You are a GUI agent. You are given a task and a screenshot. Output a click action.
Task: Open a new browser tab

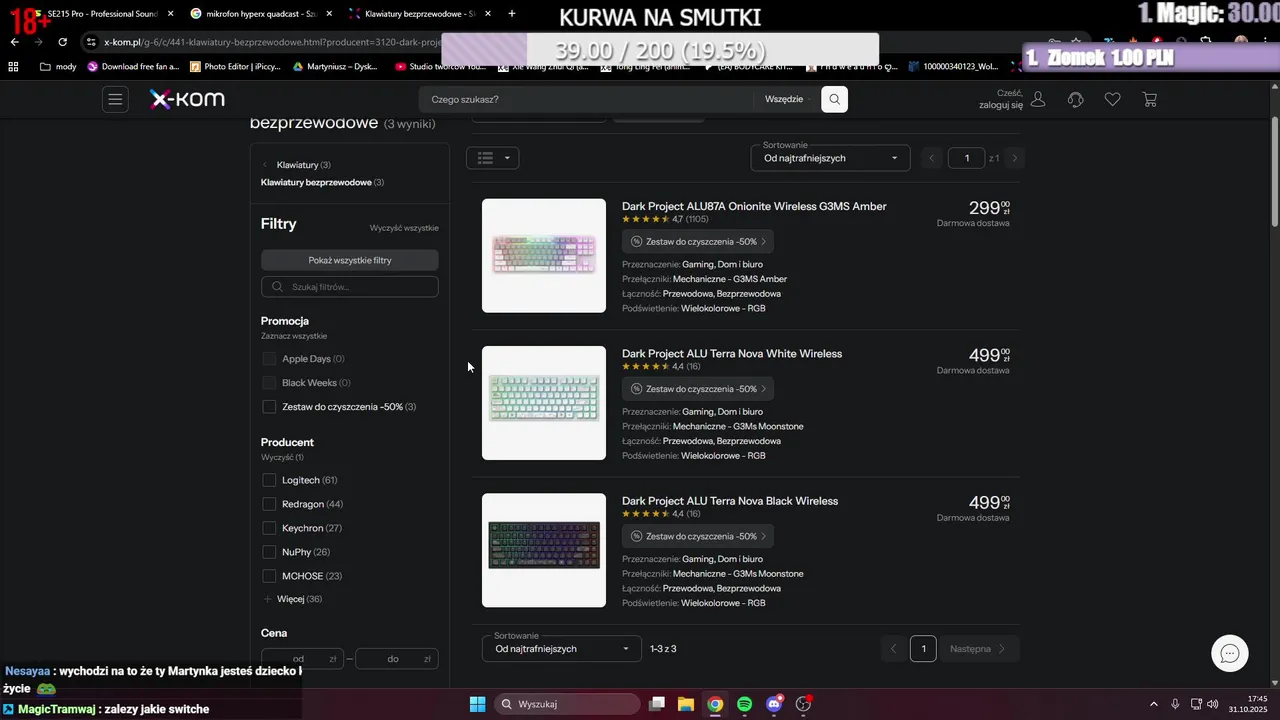tap(512, 14)
